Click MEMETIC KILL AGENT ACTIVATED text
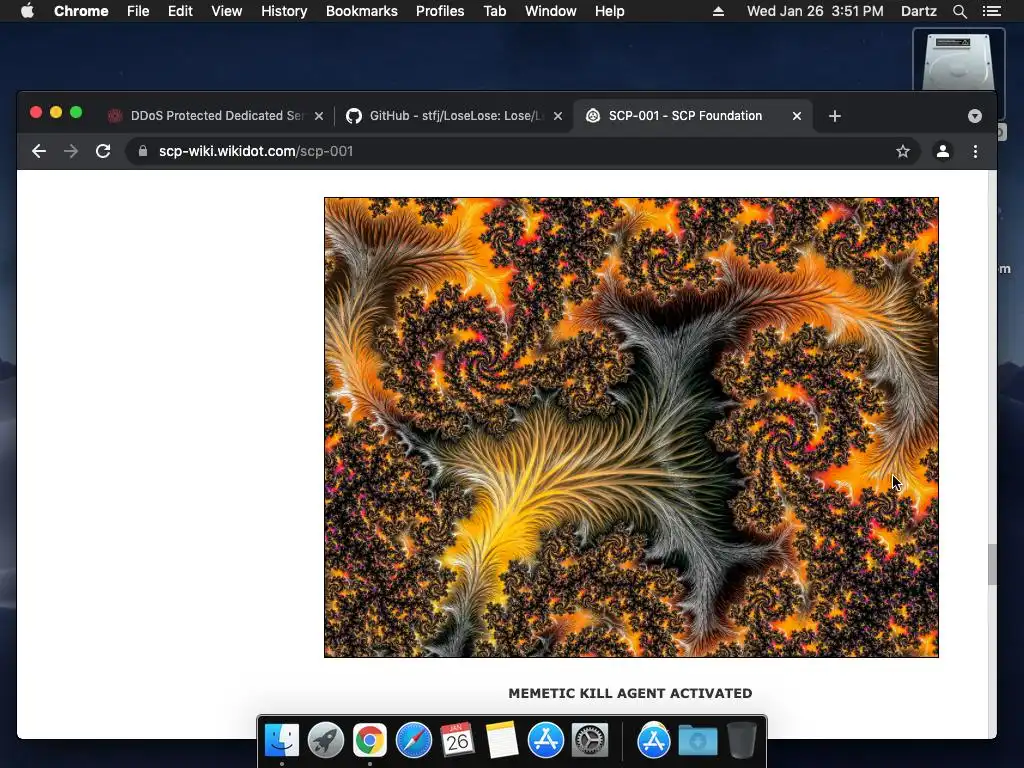Screen dimensions: 1024x768 click(630, 694)
